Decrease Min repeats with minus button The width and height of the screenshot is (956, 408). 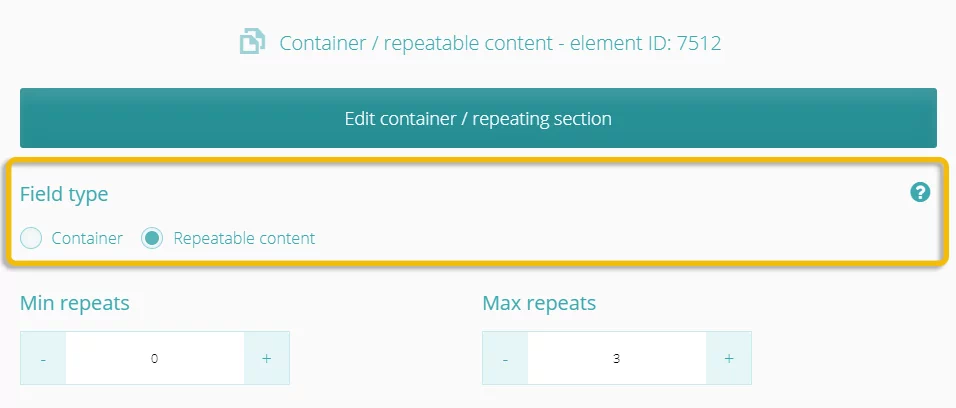[x=43, y=359]
